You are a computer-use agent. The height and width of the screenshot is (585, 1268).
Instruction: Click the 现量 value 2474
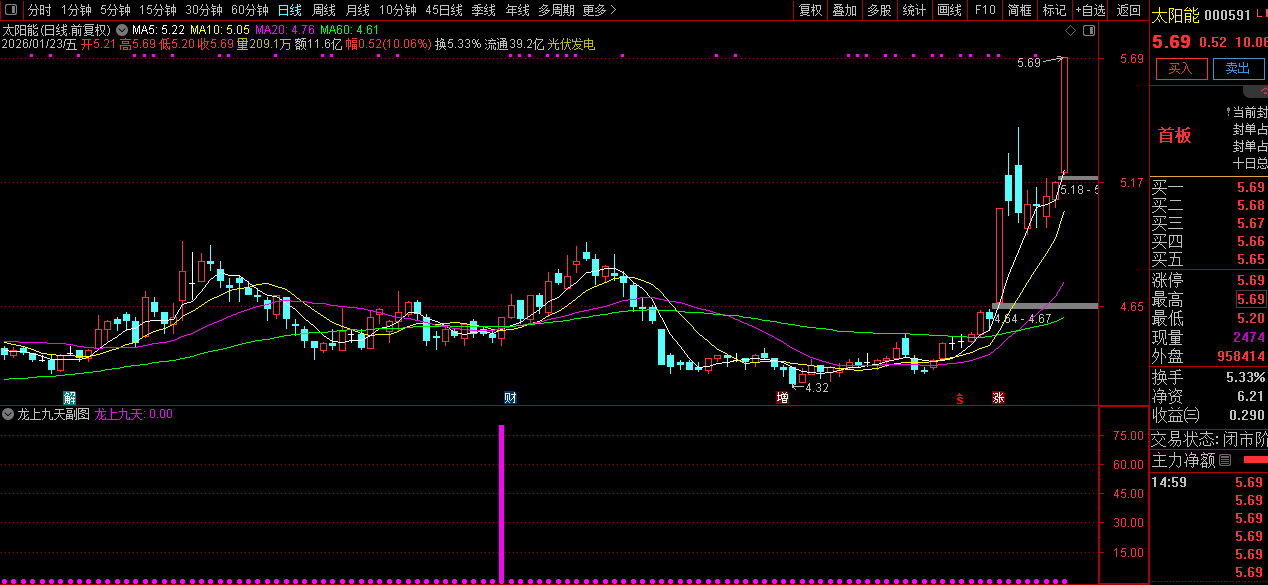point(1249,337)
